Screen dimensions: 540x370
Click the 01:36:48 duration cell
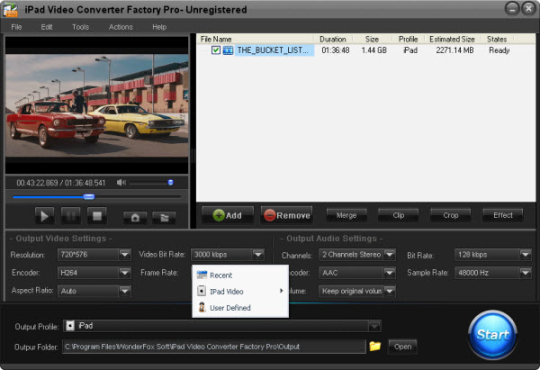335,50
